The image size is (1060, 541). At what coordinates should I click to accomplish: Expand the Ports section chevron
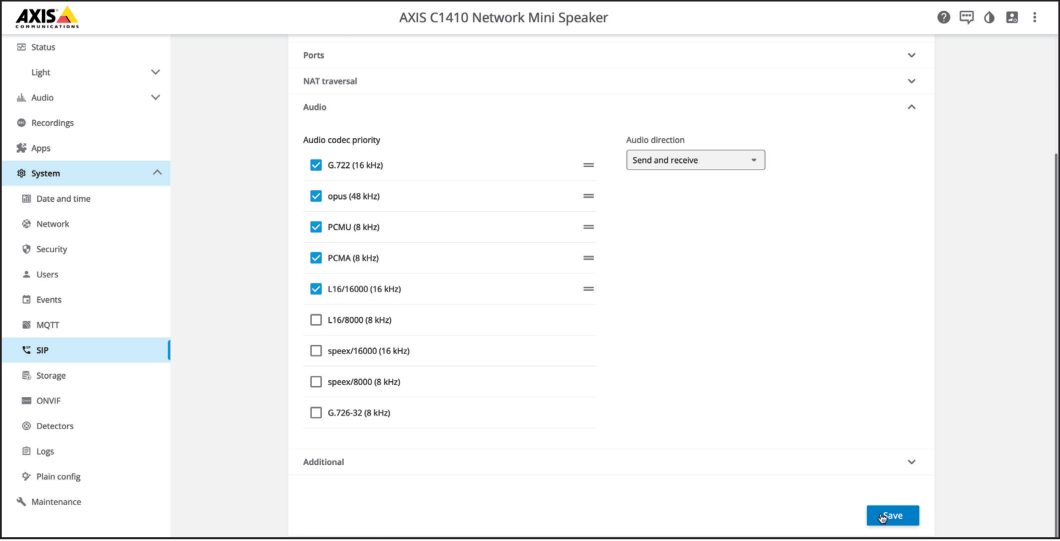tap(911, 55)
